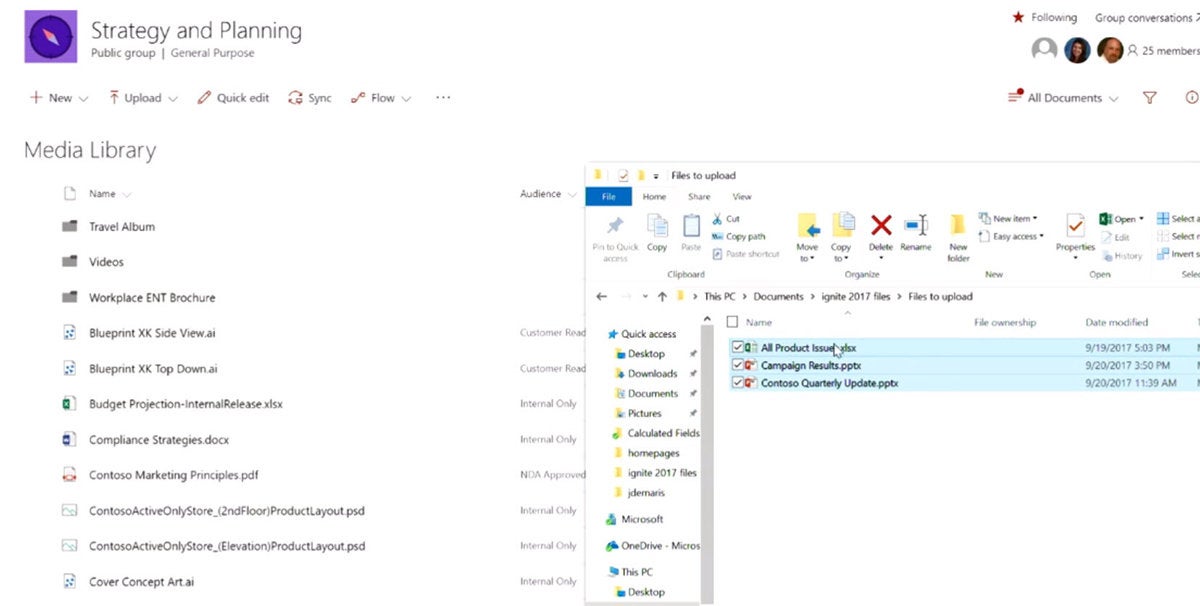Screen dimensions: 1200x606
Task: Switch to the Home ribbon tab
Action: click(x=654, y=197)
